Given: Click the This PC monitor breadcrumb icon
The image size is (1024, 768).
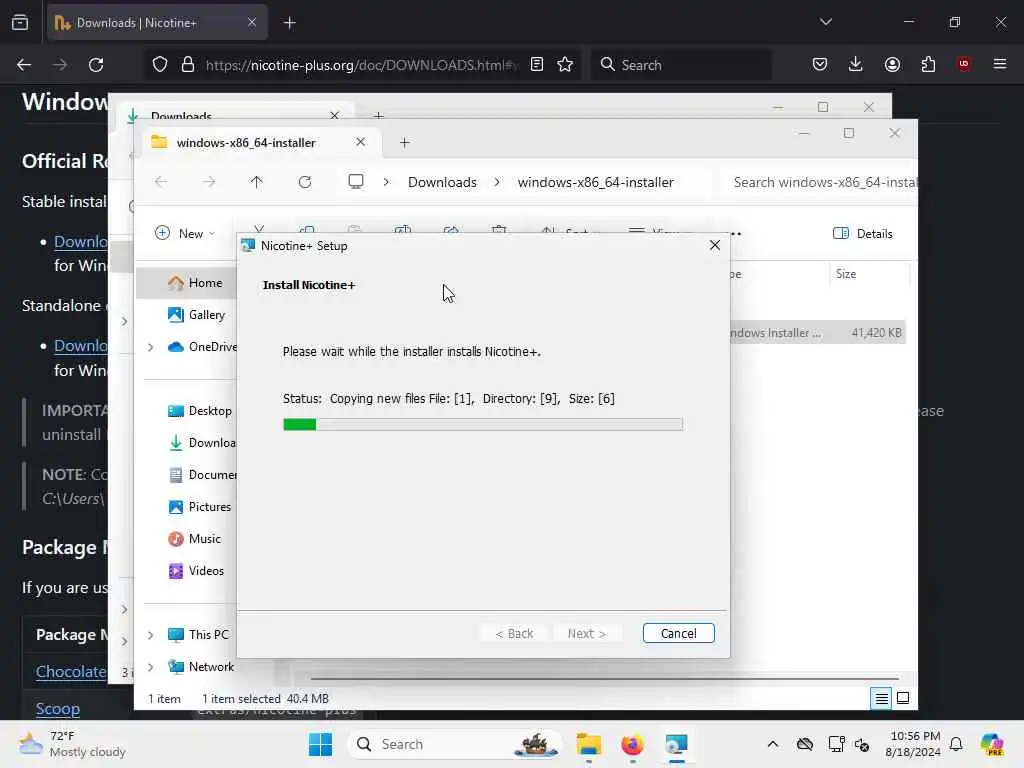Looking at the screenshot, I should pos(356,182).
